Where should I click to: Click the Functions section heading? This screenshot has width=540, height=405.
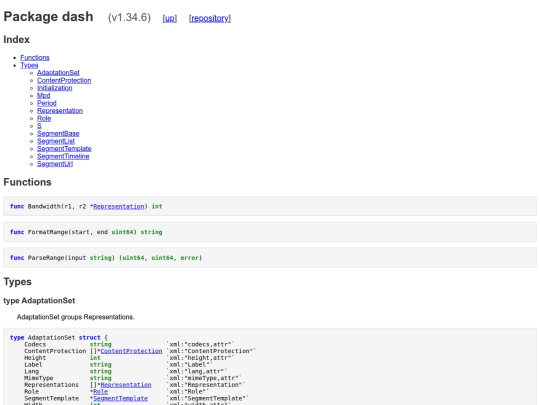27,182
